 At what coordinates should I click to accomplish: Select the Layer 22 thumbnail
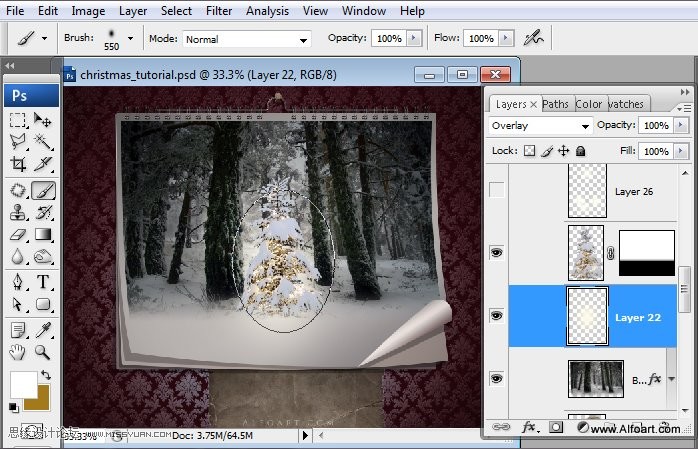(587, 316)
